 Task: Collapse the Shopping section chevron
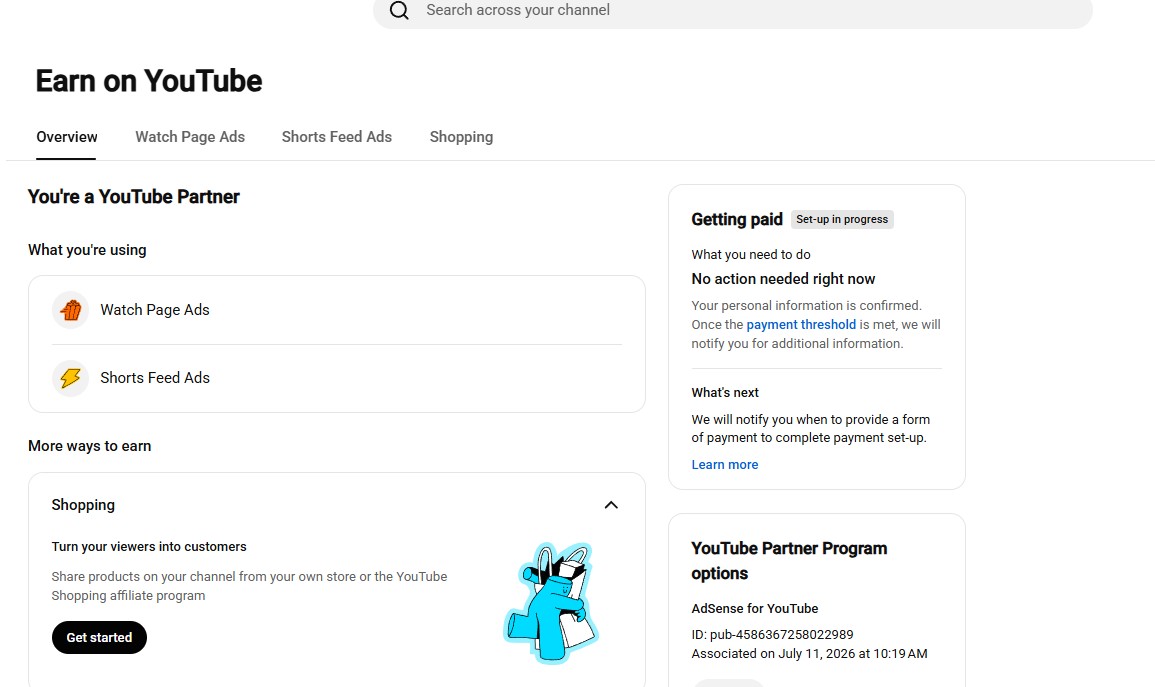[x=611, y=505]
